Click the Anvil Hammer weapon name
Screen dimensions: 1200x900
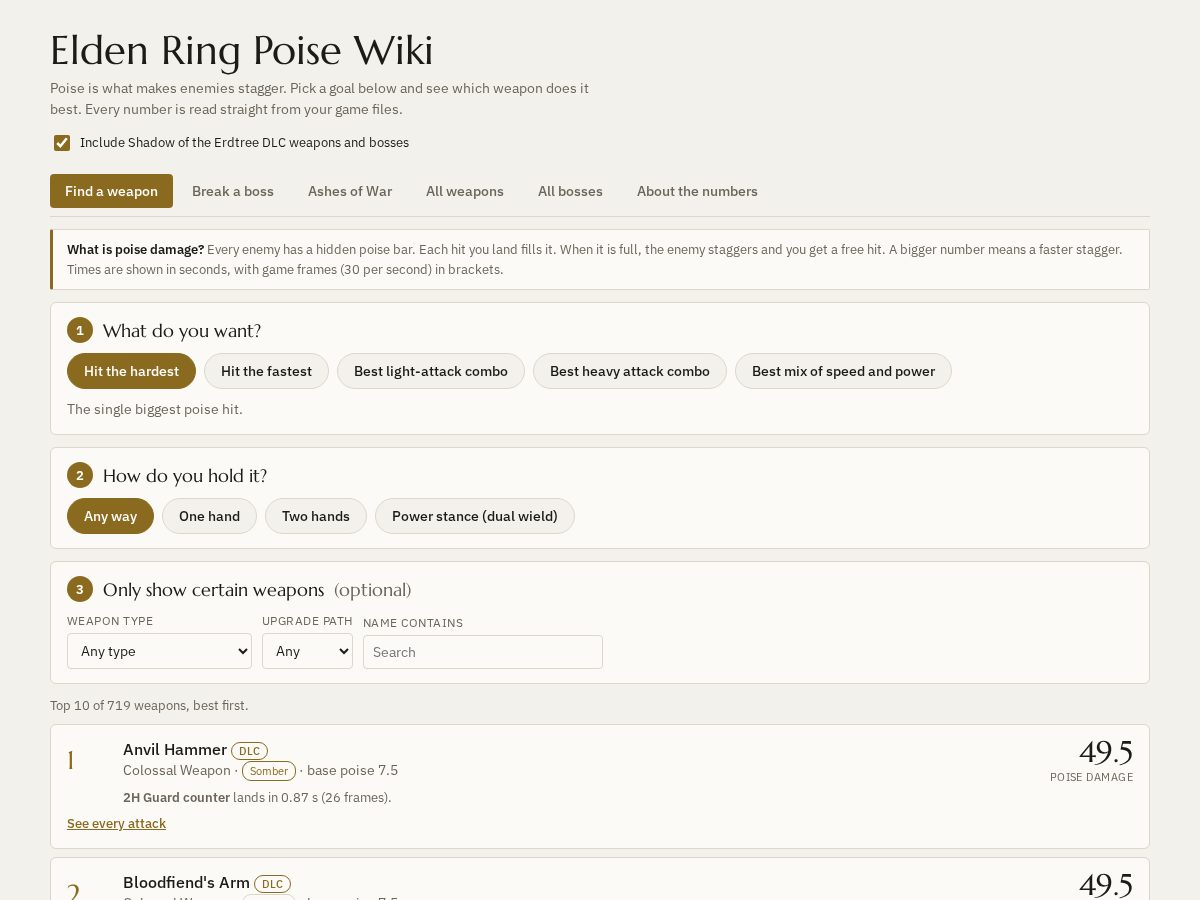point(175,750)
